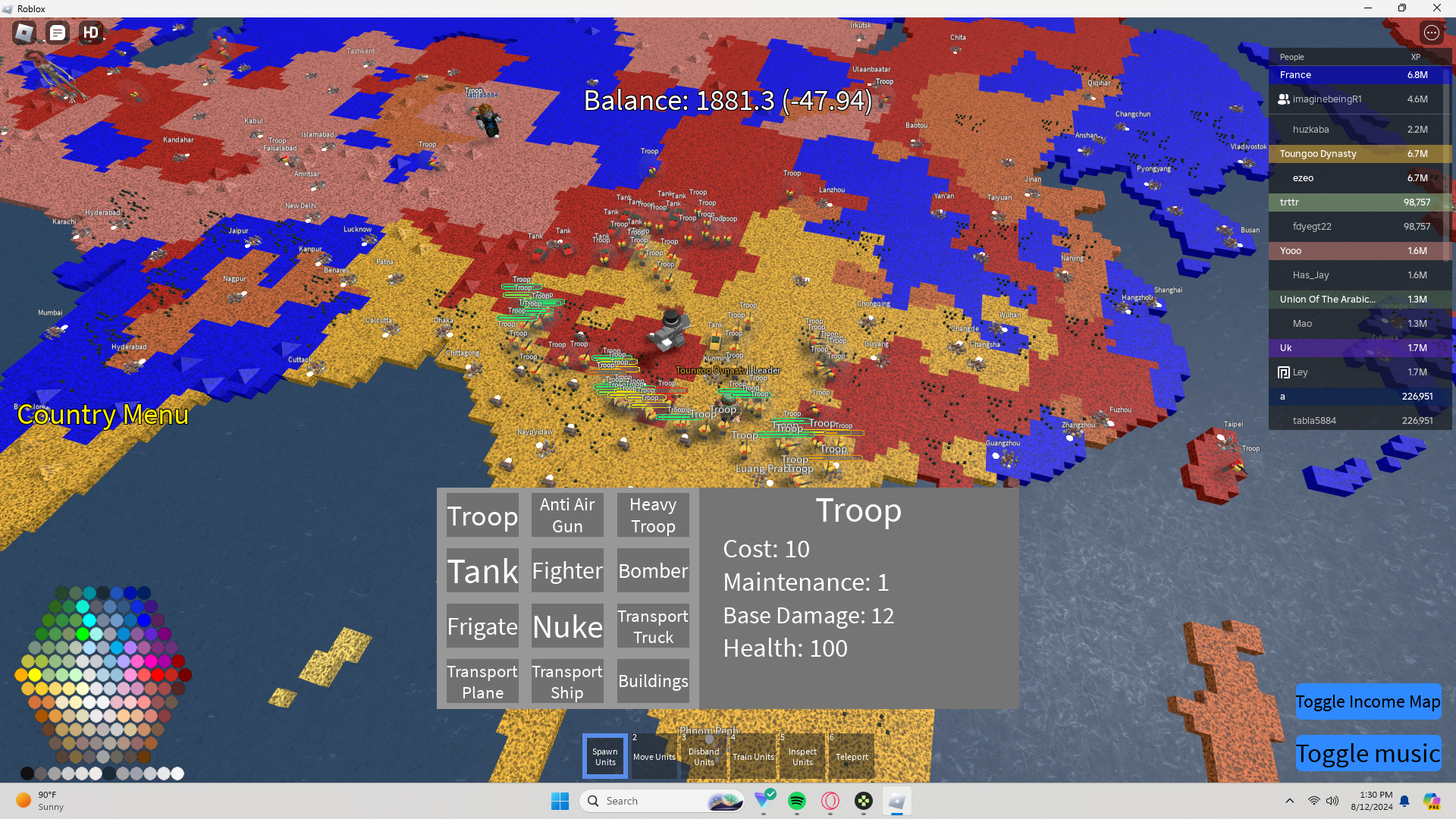Open the Buildings unit category
The height and width of the screenshot is (819, 1456).
point(652,681)
